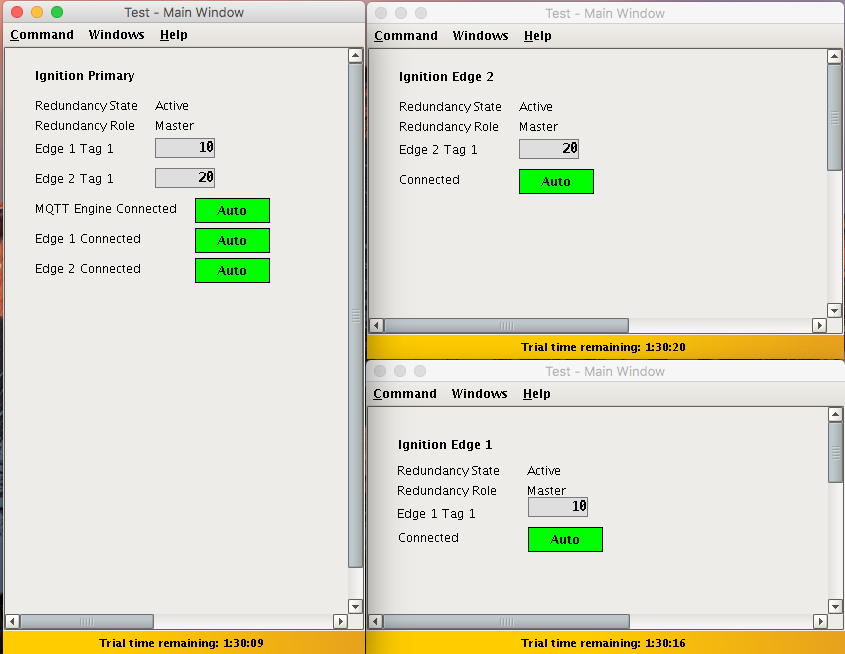Click red close button of Ignition Primary window
The image size is (845, 654).
point(17,12)
